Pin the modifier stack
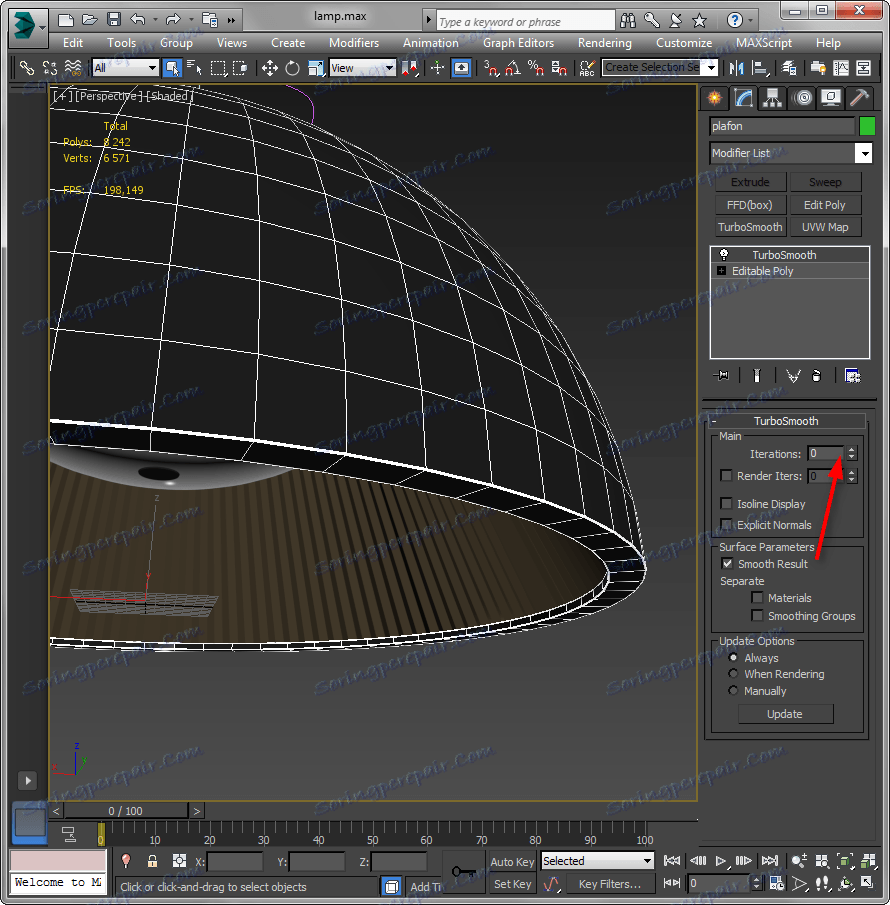The image size is (890, 905). pos(722,376)
